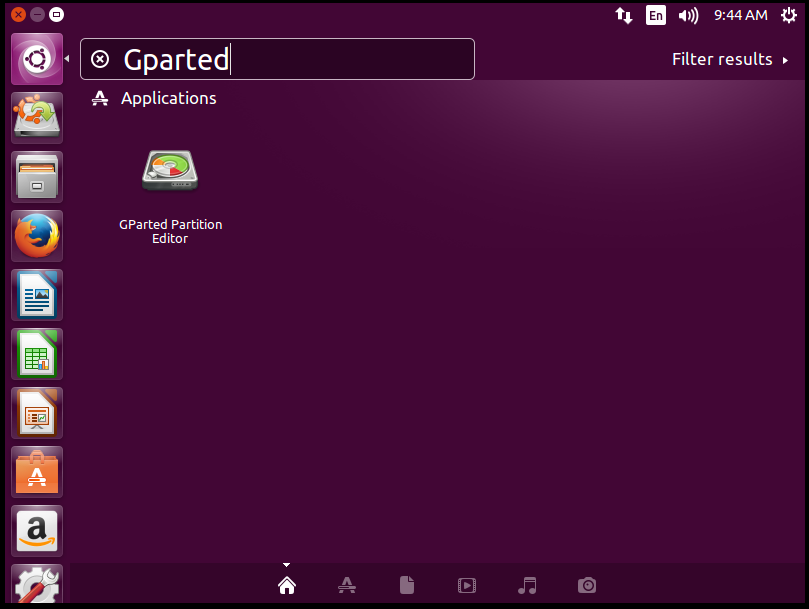809x609 pixels.
Task: Open Ubuntu Software Center from the launcher
Action: coord(37,472)
